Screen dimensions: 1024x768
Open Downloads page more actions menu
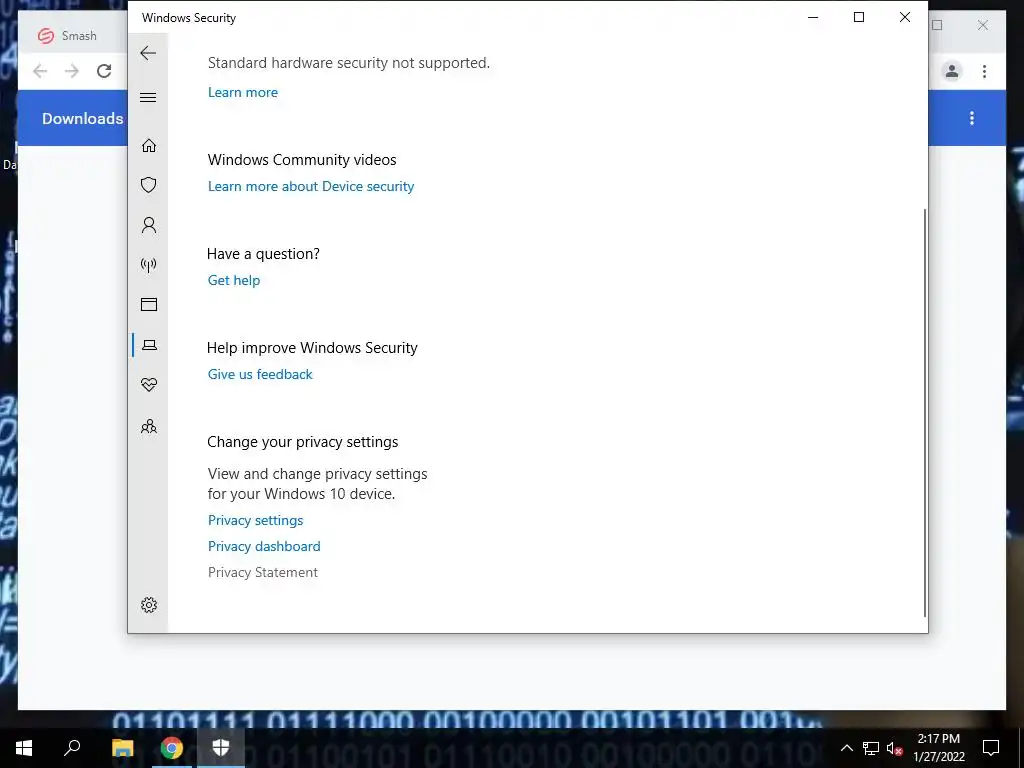pos(972,118)
